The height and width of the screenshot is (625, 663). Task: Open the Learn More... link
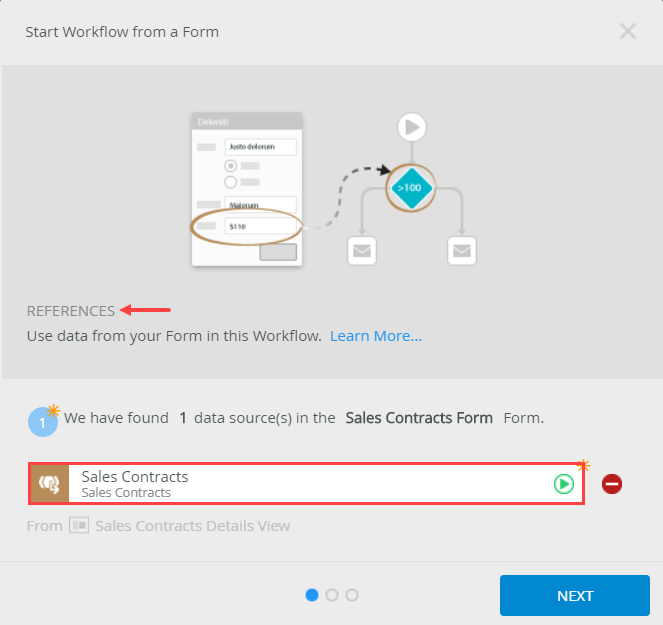pos(375,336)
